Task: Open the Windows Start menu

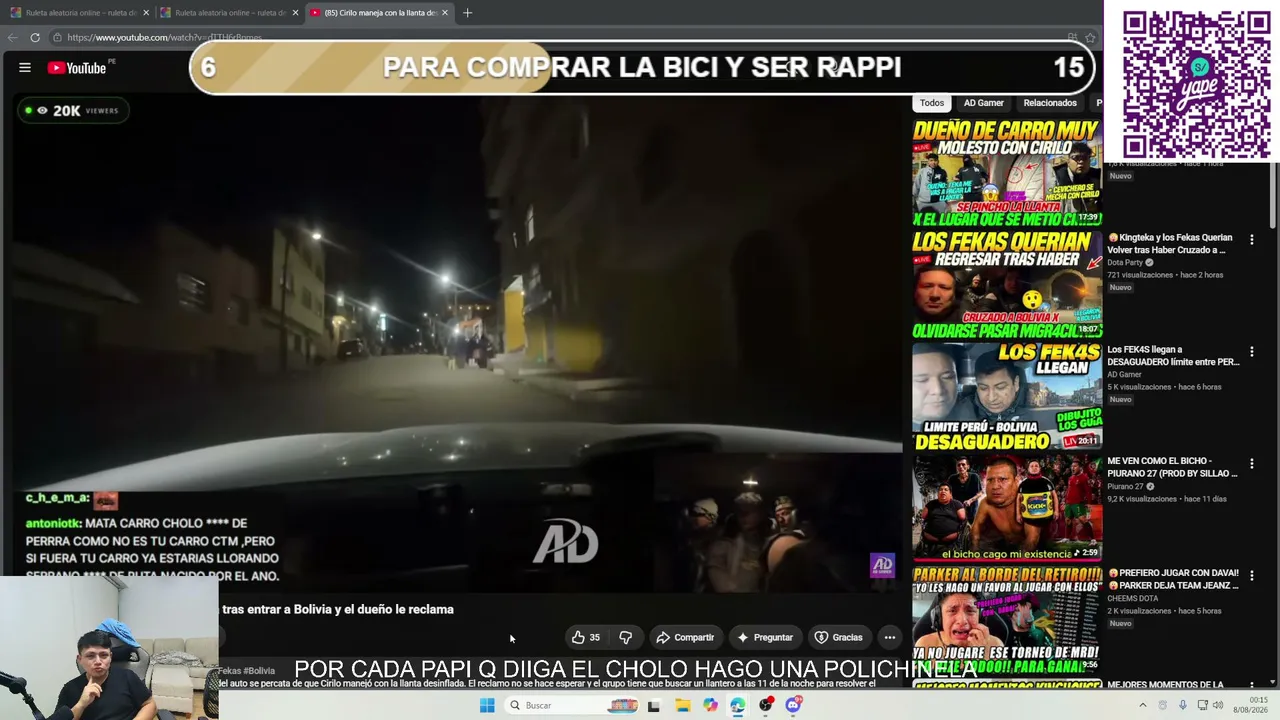Action: [487, 705]
